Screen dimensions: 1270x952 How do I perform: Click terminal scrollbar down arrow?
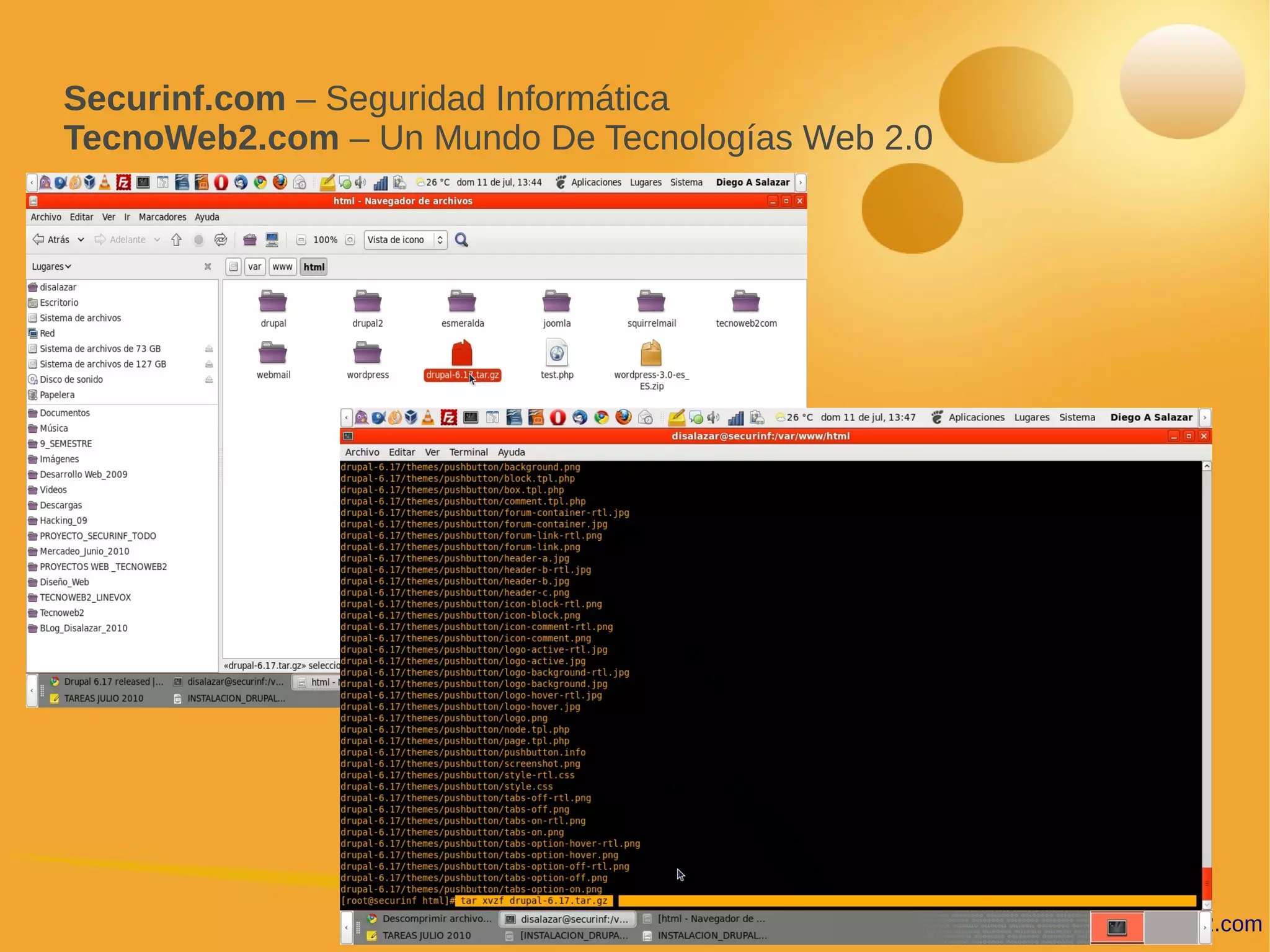coord(1207,905)
